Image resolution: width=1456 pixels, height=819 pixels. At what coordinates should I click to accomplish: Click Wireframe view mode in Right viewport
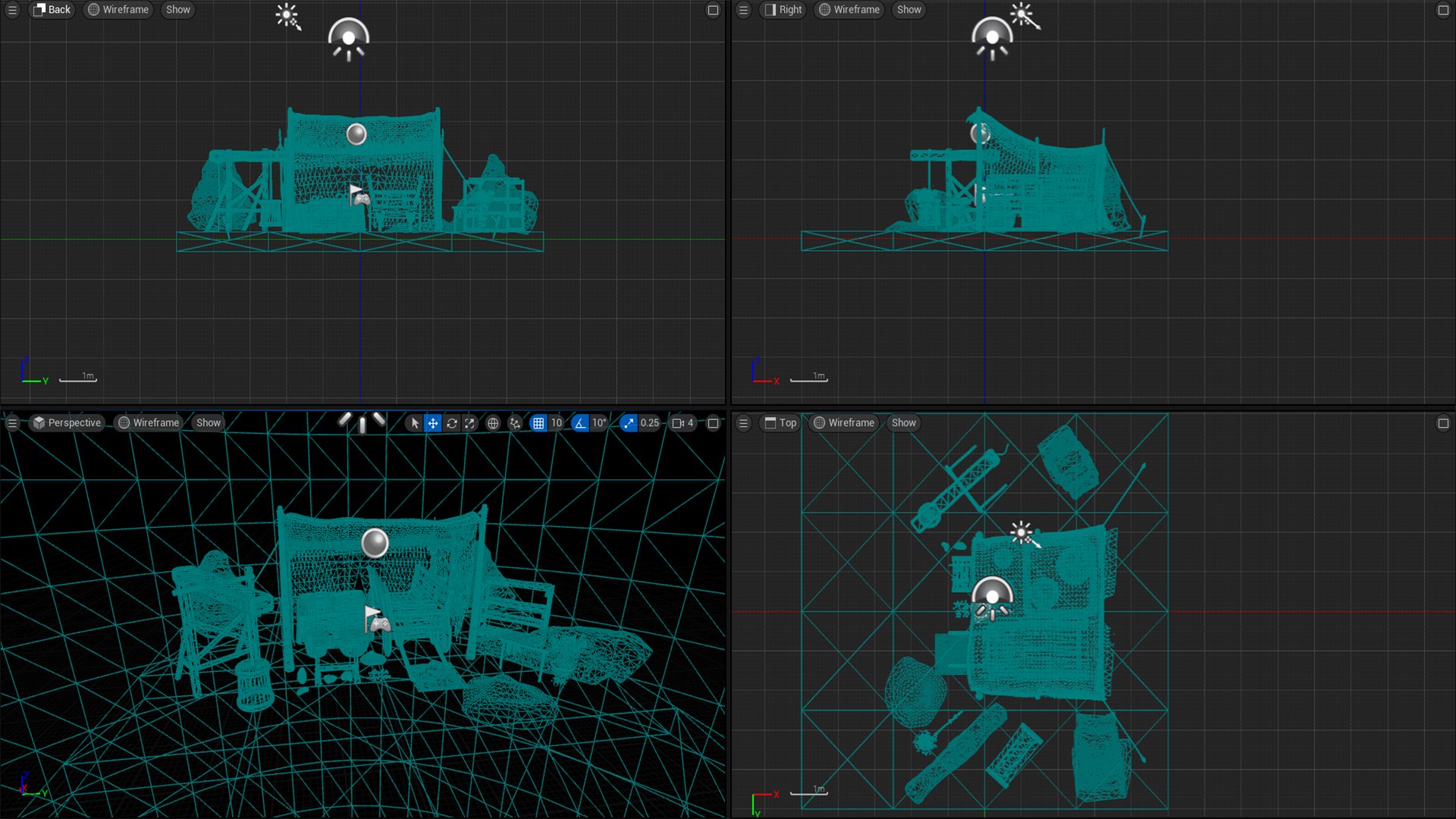point(849,10)
